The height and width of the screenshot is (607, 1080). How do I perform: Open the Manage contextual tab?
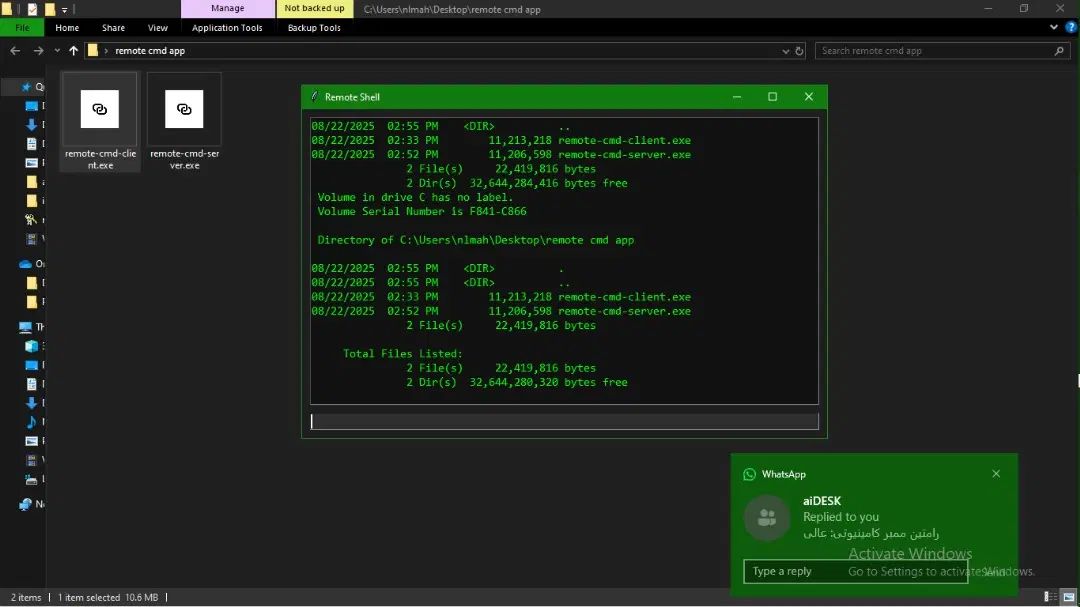click(227, 9)
